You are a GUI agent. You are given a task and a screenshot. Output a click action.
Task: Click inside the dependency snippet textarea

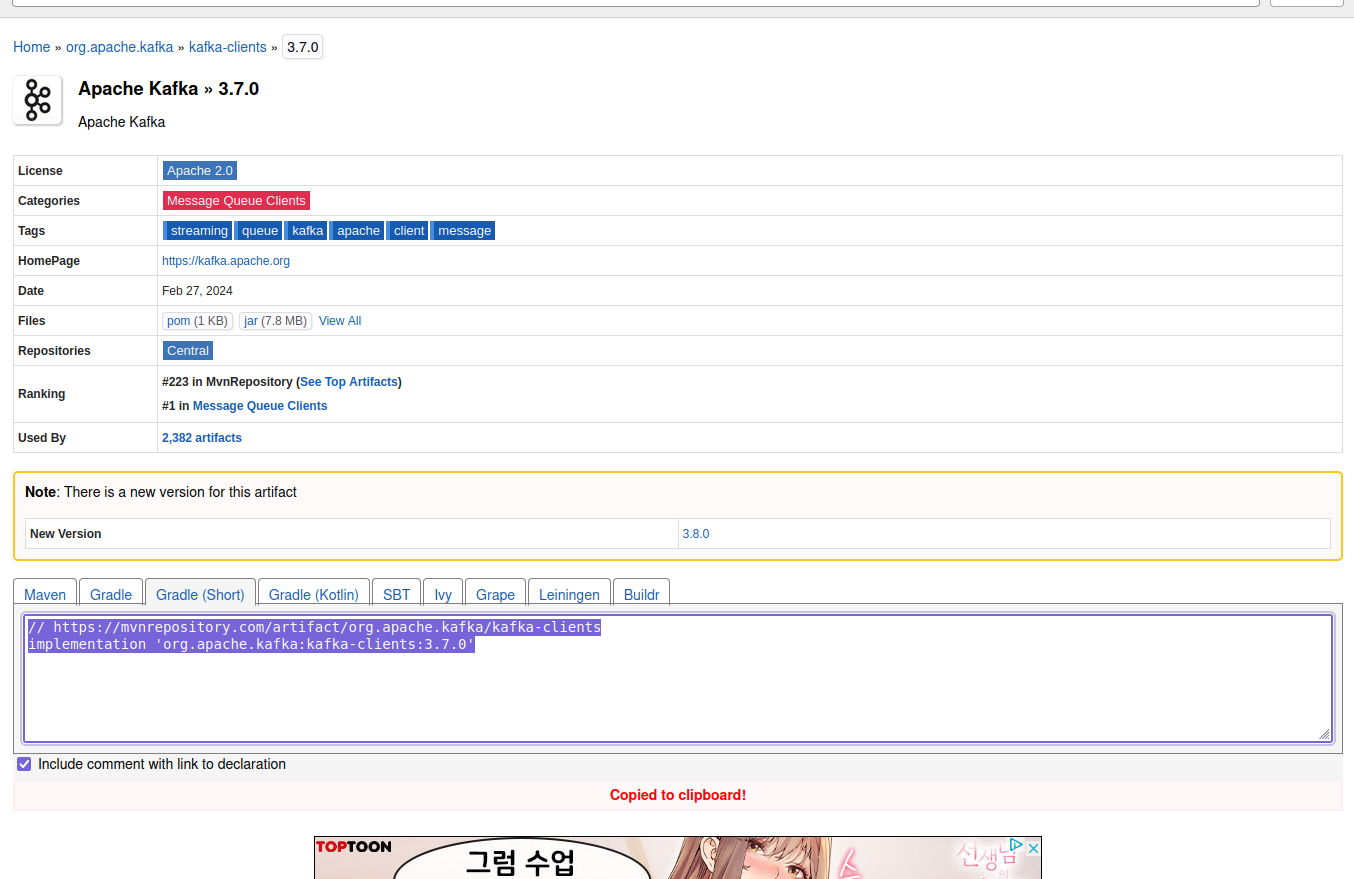pyautogui.click(x=678, y=678)
